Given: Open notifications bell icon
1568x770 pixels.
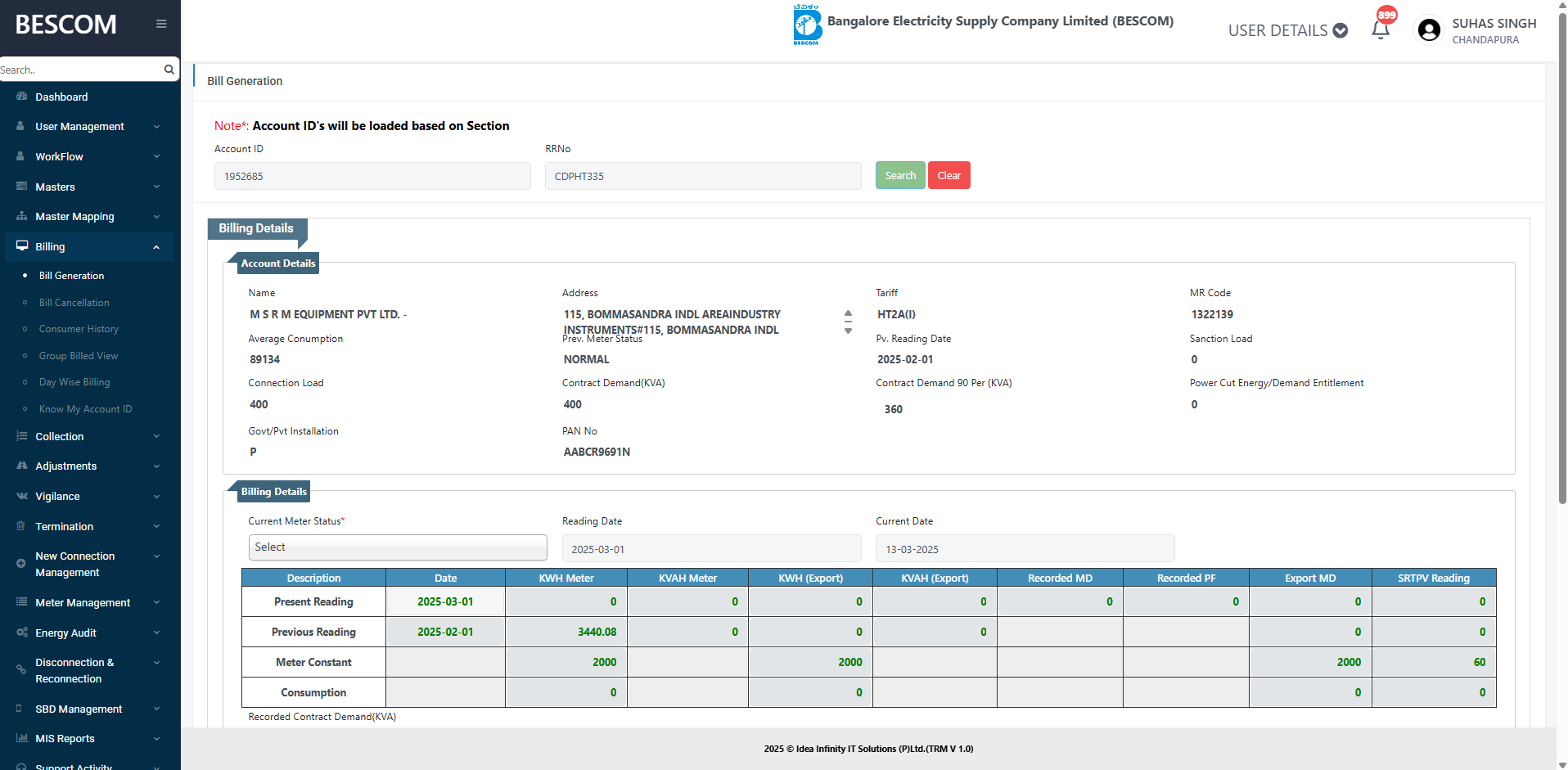Looking at the screenshot, I should (1381, 30).
